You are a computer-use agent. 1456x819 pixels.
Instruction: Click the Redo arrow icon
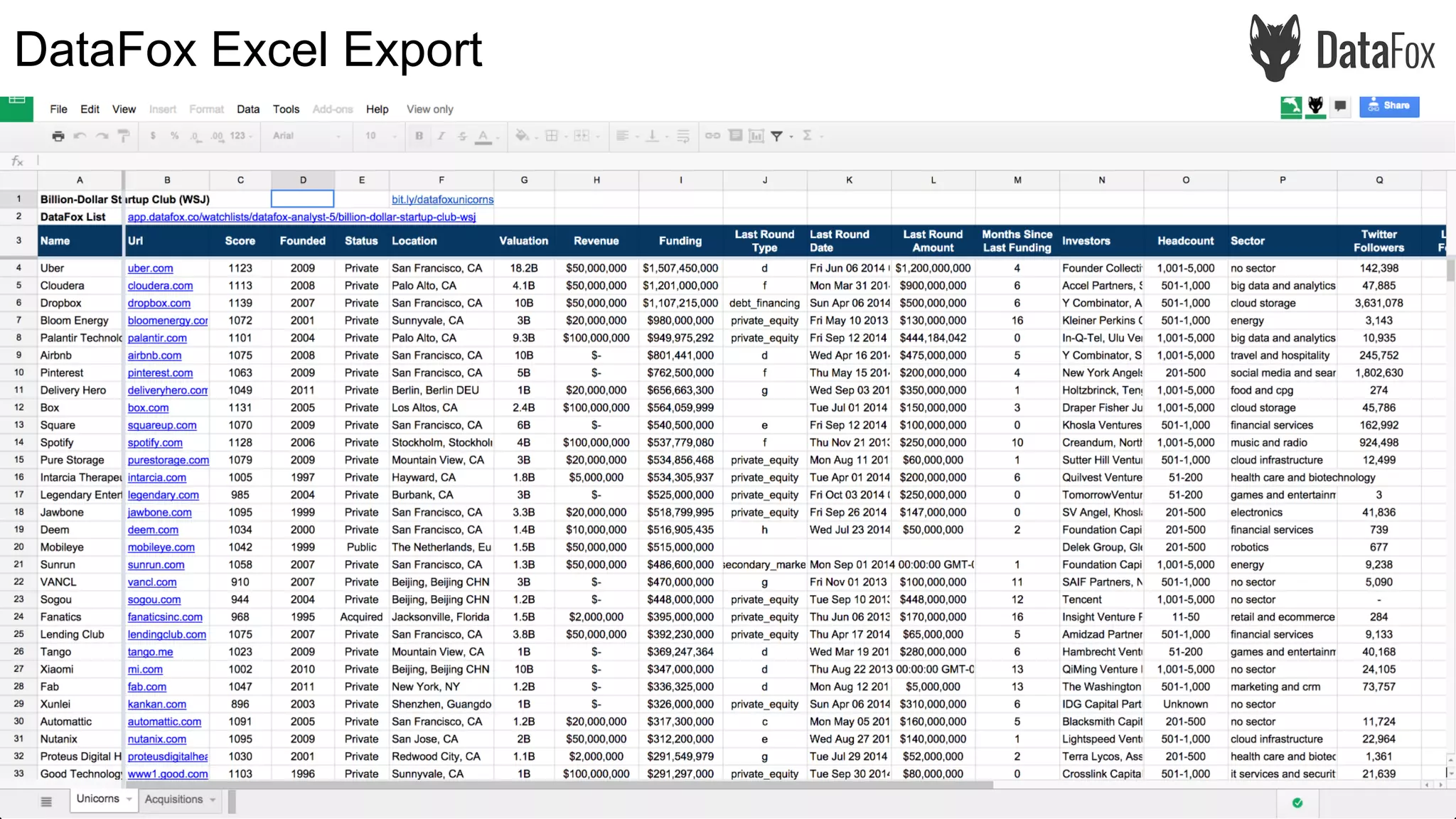(x=102, y=136)
